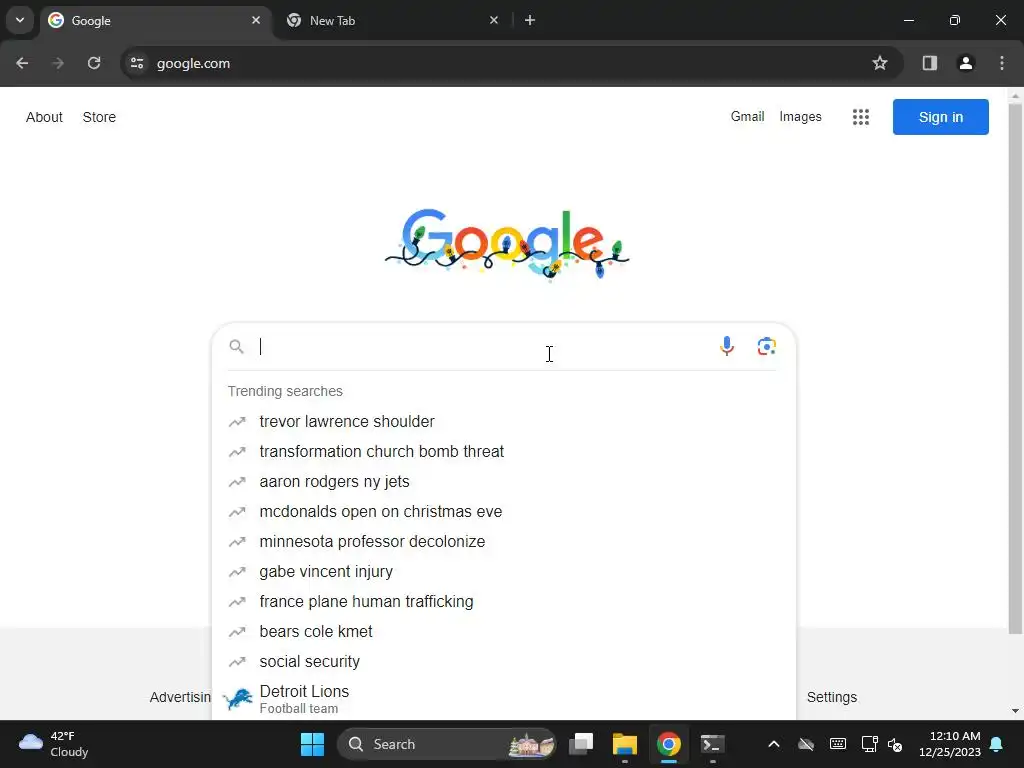The height and width of the screenshot is (768, 1024).
Task: Click into the Google search field
Action: click(483, 346)
